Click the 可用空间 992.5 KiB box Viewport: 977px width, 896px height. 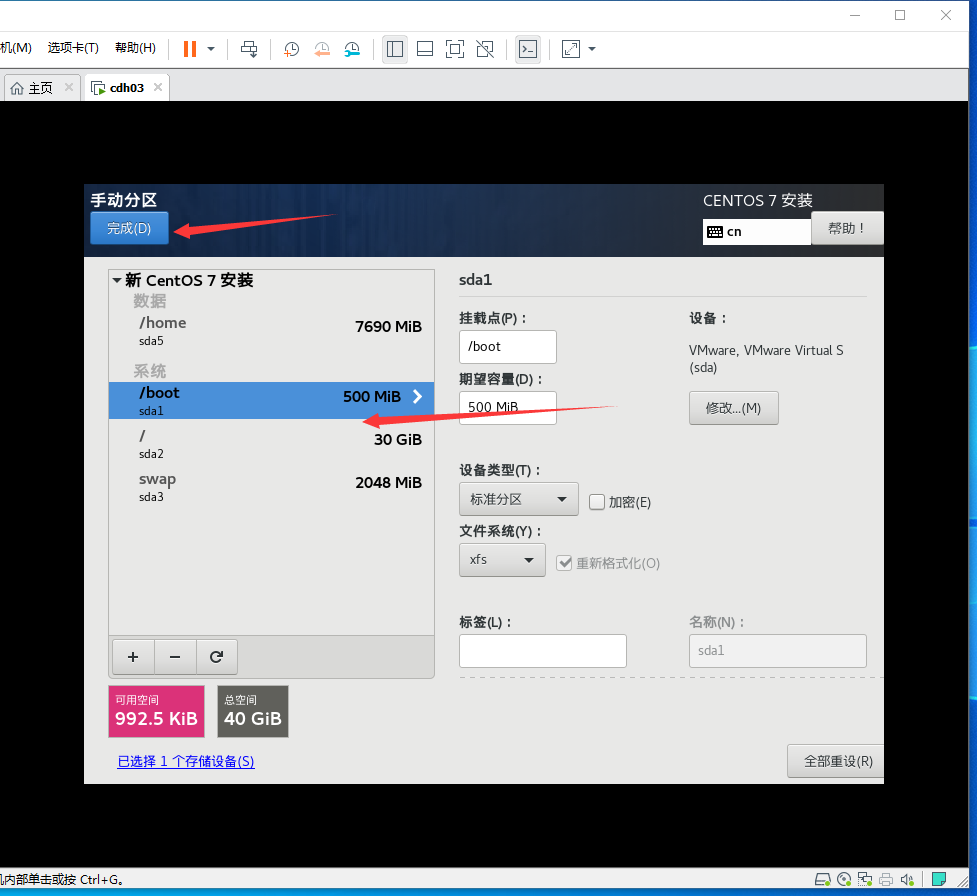[156, 711]
